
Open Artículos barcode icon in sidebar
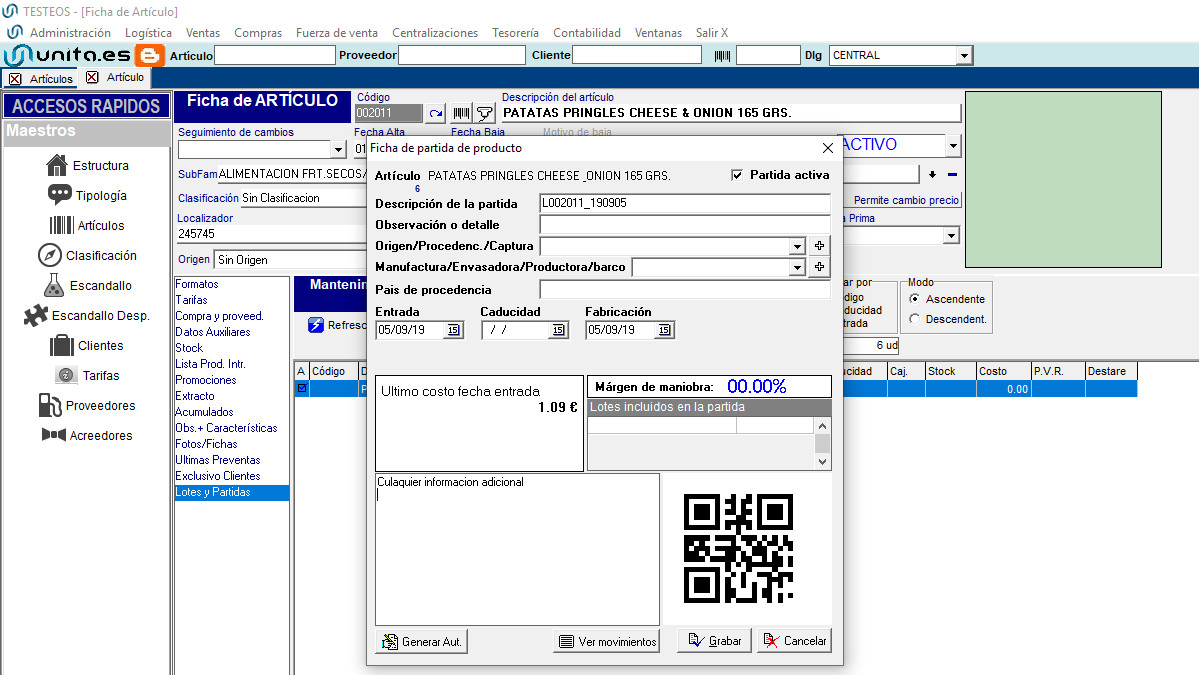(x=61, y=226)
